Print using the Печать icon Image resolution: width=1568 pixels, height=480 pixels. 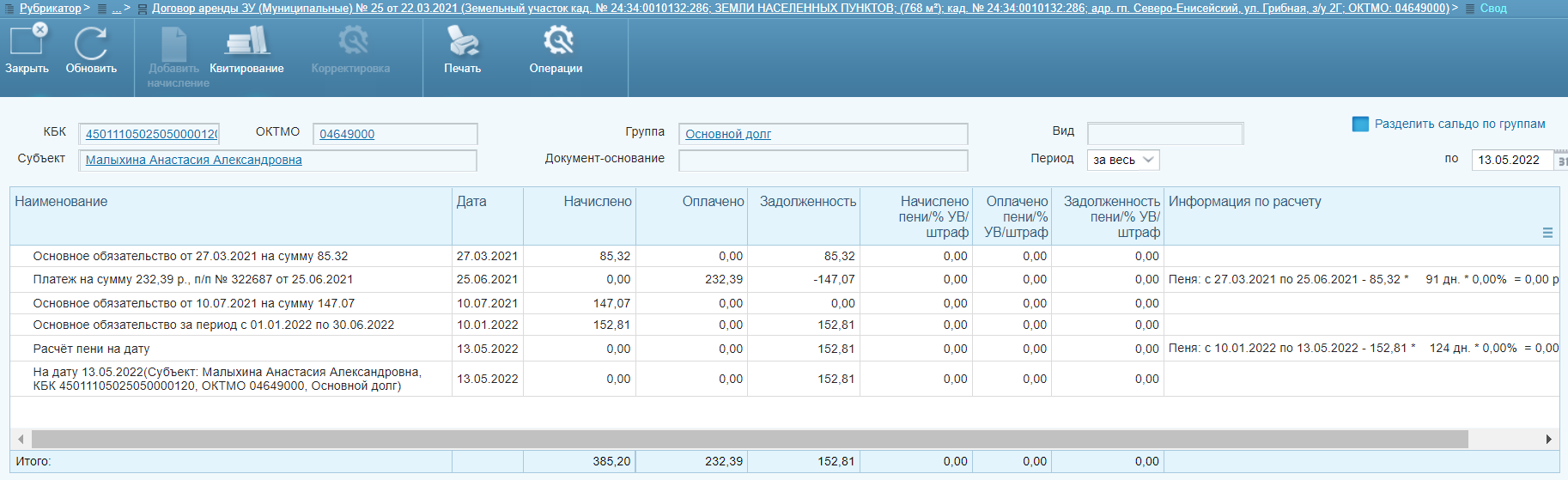click(463, 40)
